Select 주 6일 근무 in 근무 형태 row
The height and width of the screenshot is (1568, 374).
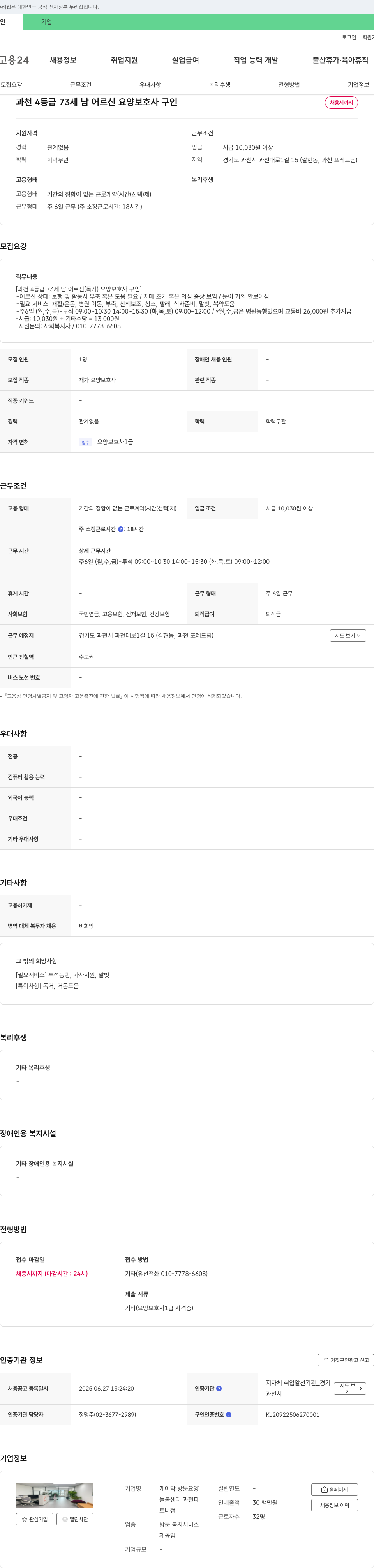point(279,594)
